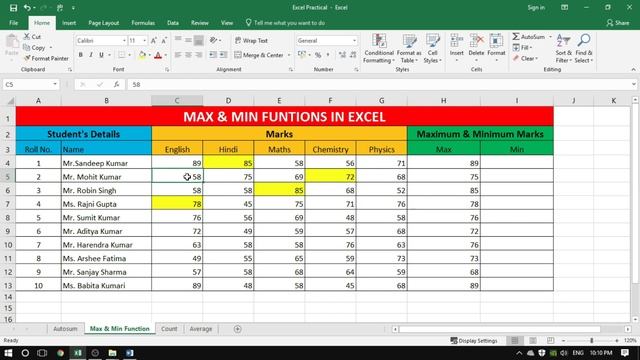Click Sign in
Image resolution: width=640 pixels, height=360 pixels.
(x=536, y=8)
